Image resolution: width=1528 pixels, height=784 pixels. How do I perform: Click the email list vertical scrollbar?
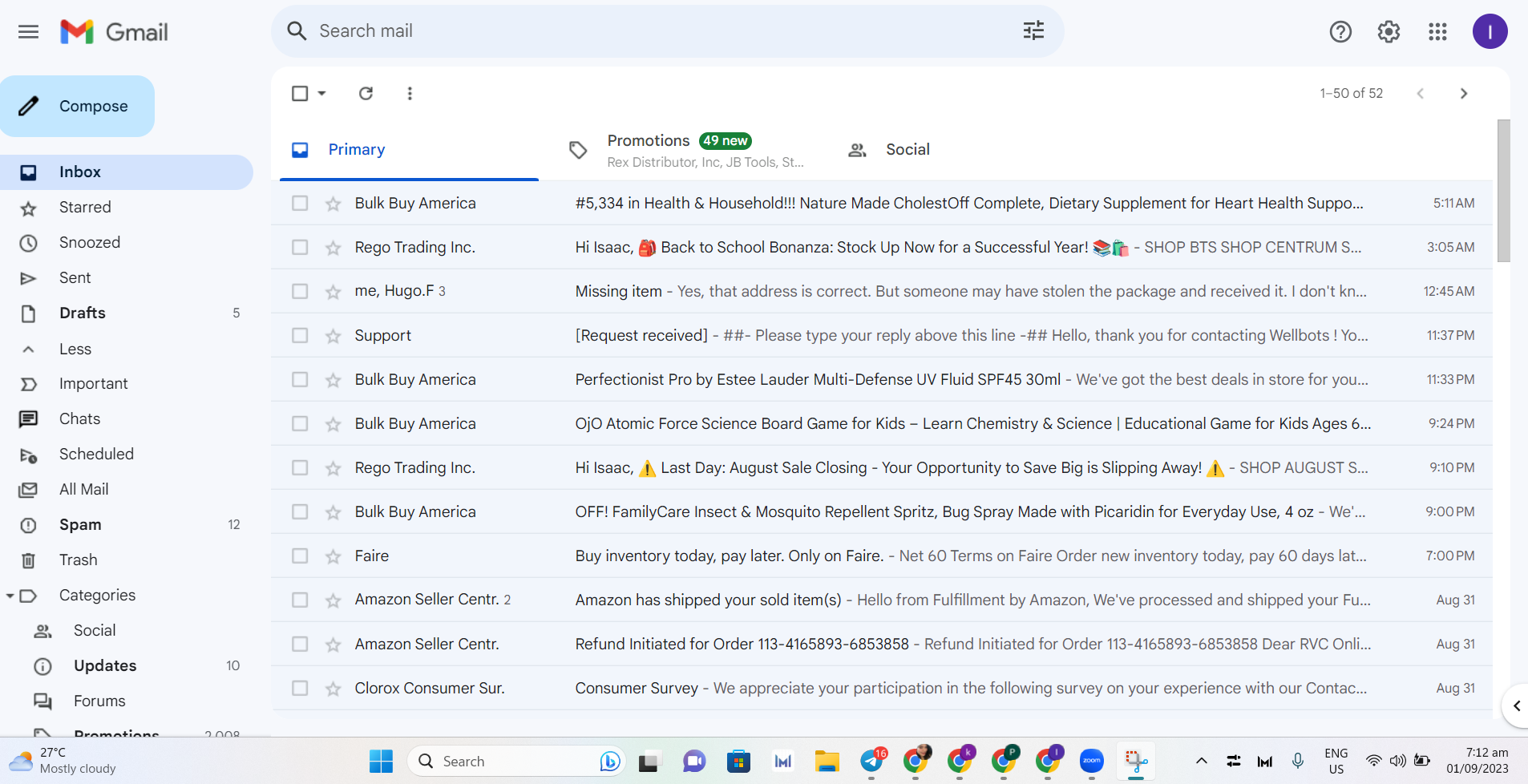pos(1503,191)
